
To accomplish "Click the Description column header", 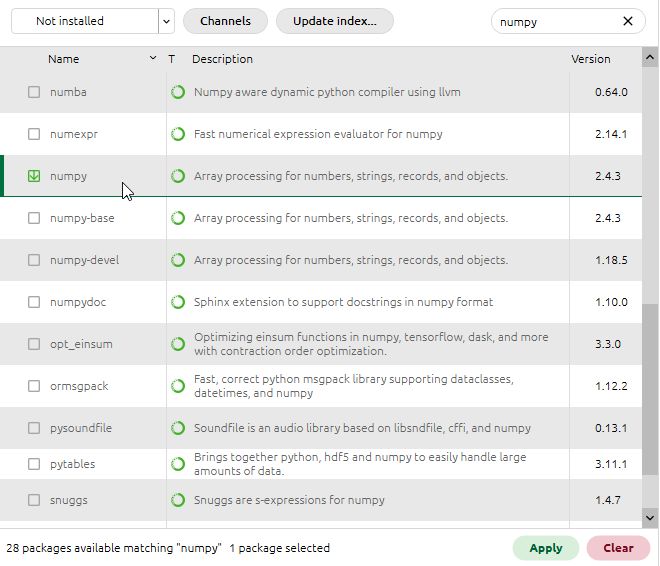I will pyautogui.click(x=222, y=59).
